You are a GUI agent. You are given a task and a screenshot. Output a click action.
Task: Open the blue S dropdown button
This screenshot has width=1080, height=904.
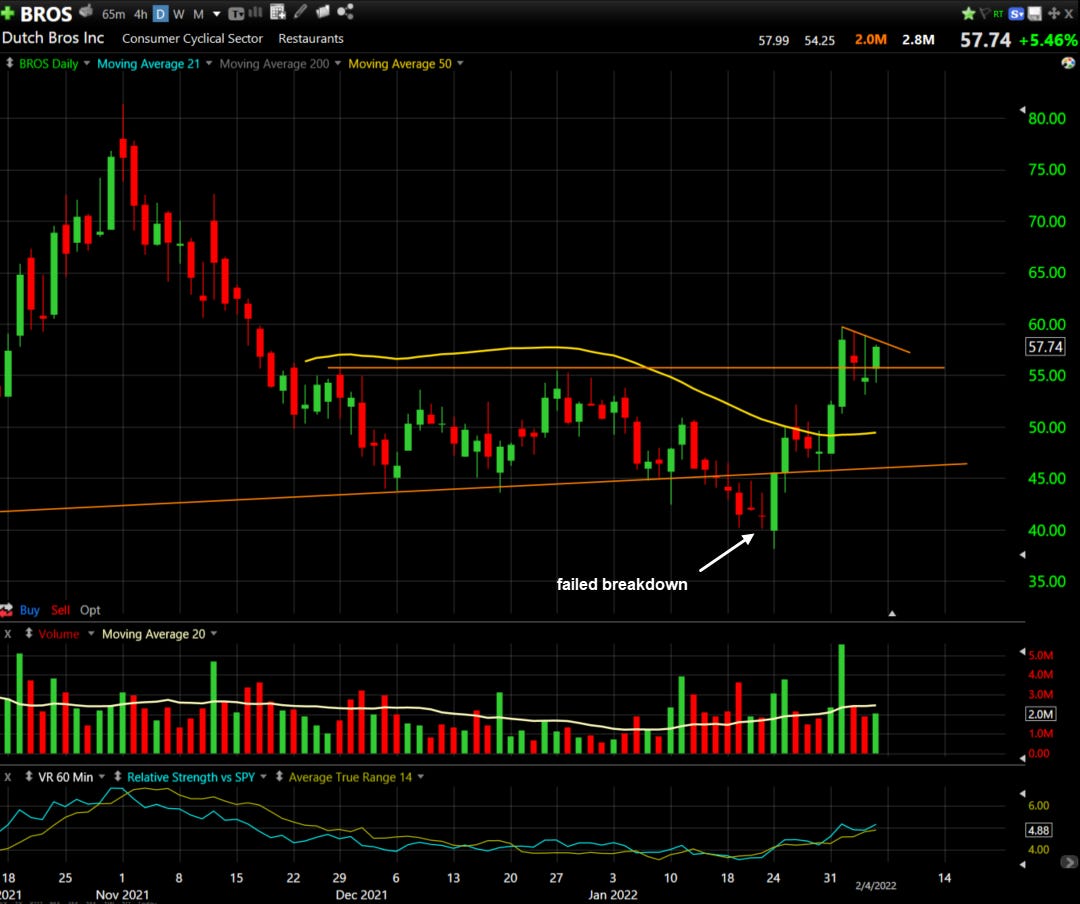[x=1016, y=14]
